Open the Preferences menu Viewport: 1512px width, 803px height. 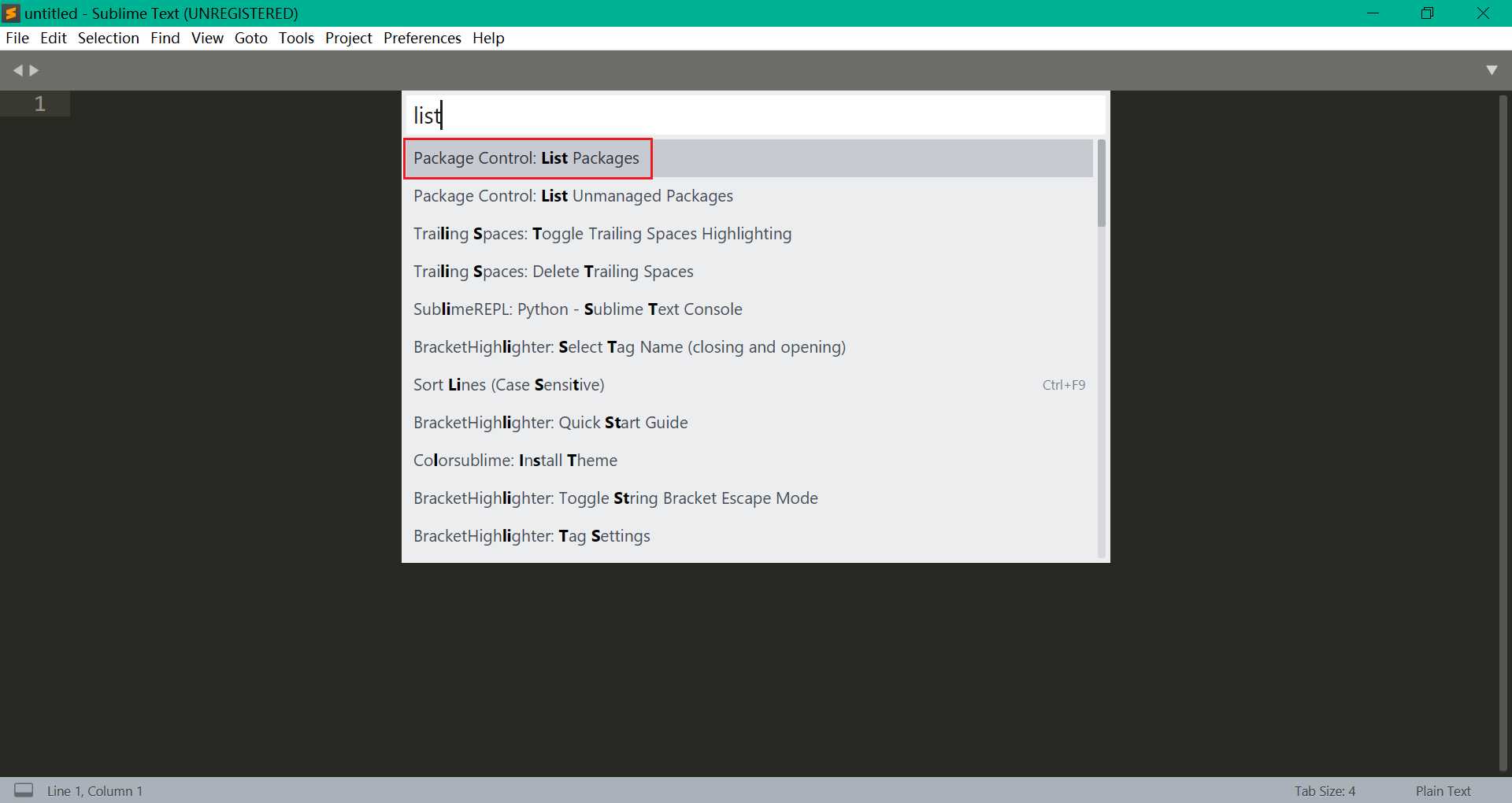[x=422, y=38]
